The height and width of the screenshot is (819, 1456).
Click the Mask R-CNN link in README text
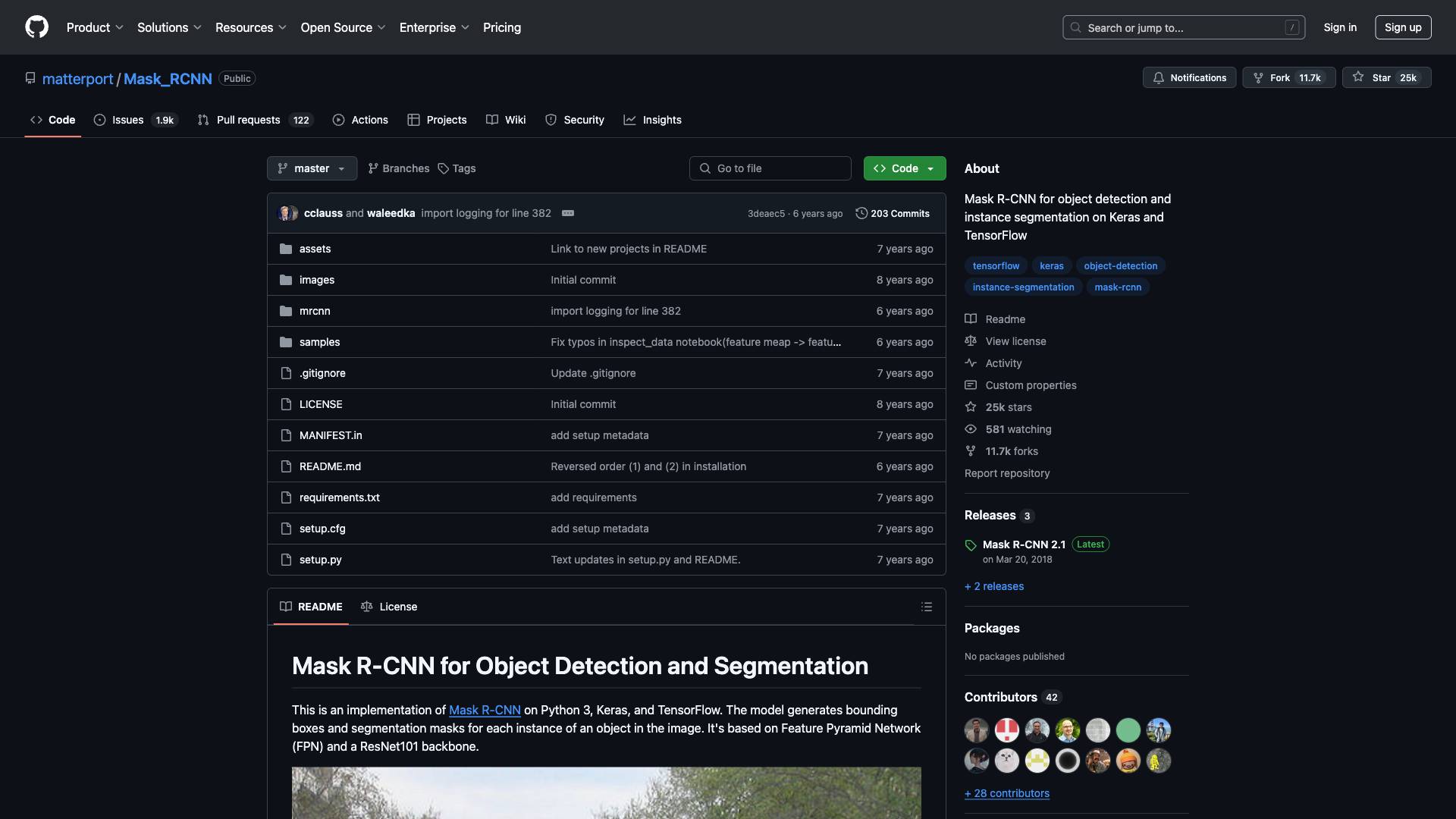click(485, 710)
